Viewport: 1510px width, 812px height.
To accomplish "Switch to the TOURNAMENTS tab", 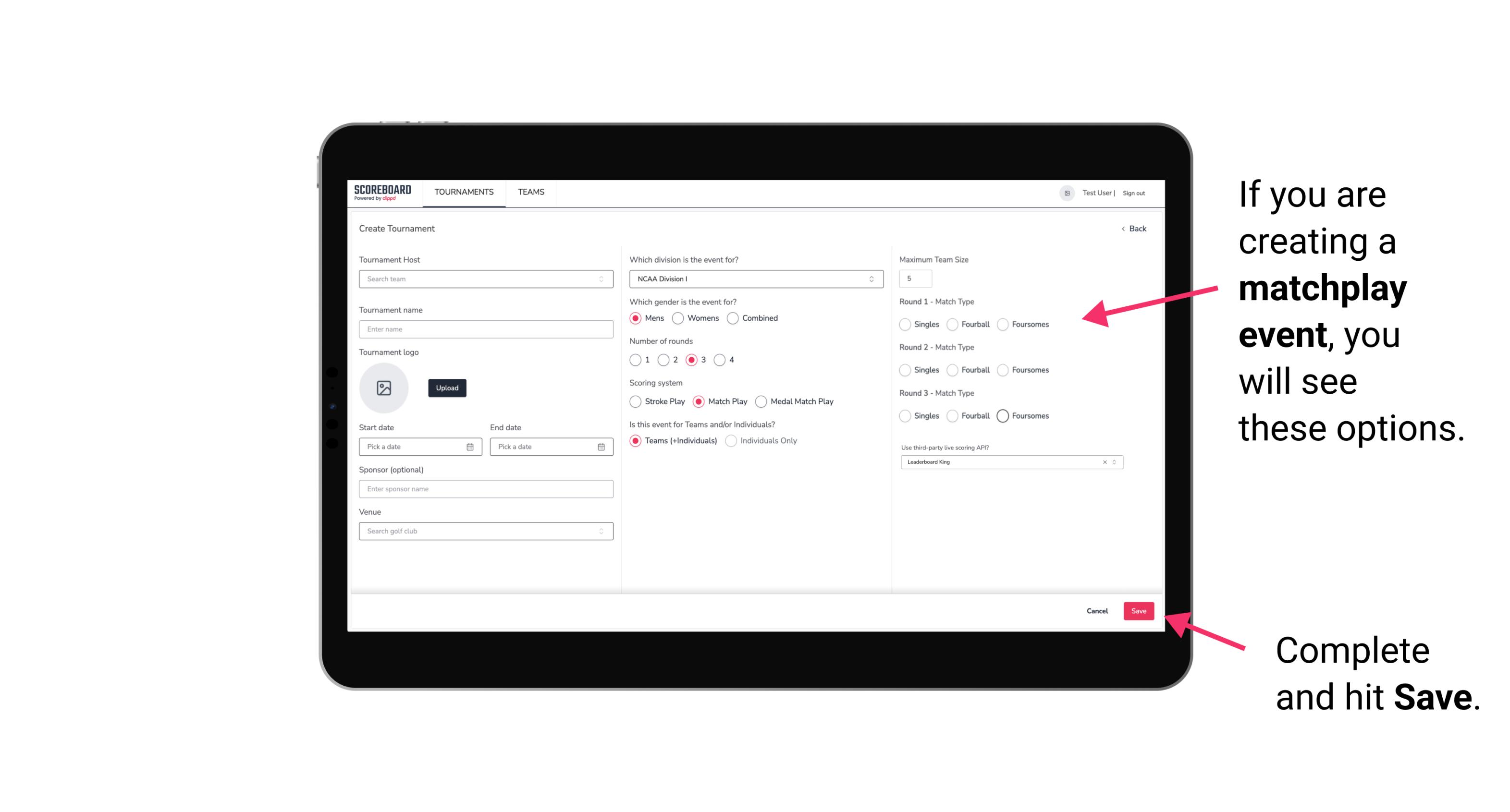I will [463, 192].
